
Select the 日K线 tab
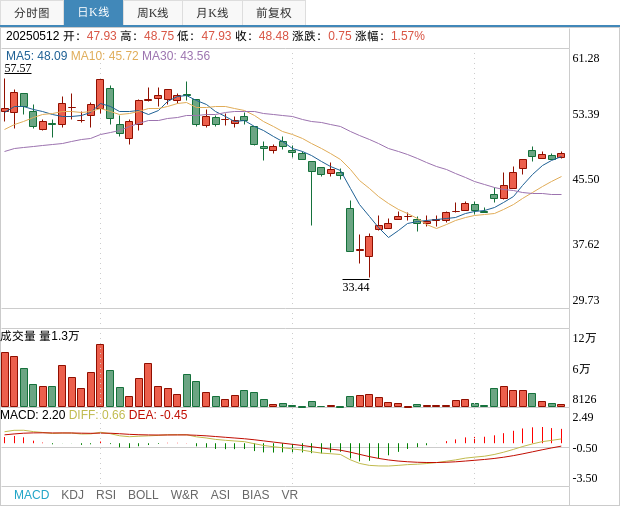point(93,13)
